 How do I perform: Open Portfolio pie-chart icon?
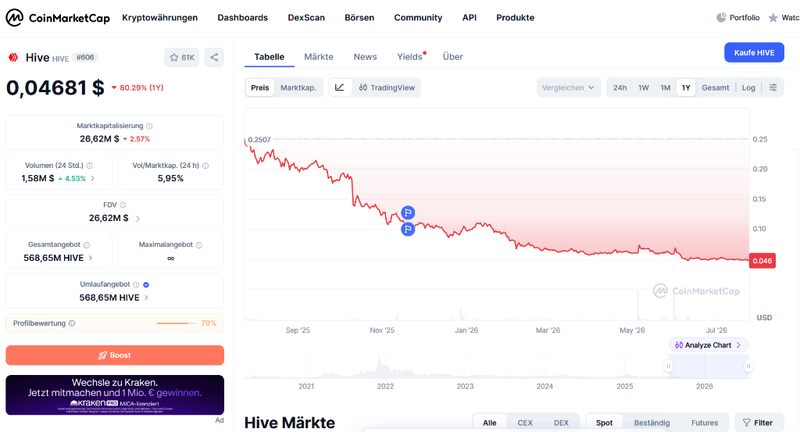721,18
